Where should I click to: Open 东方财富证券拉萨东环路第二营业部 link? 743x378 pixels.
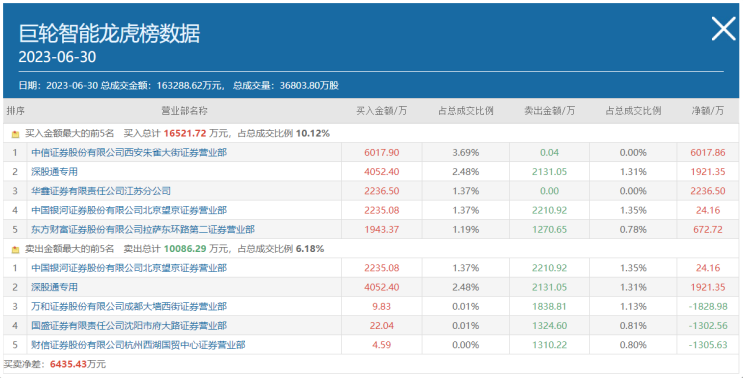(143, 230)
